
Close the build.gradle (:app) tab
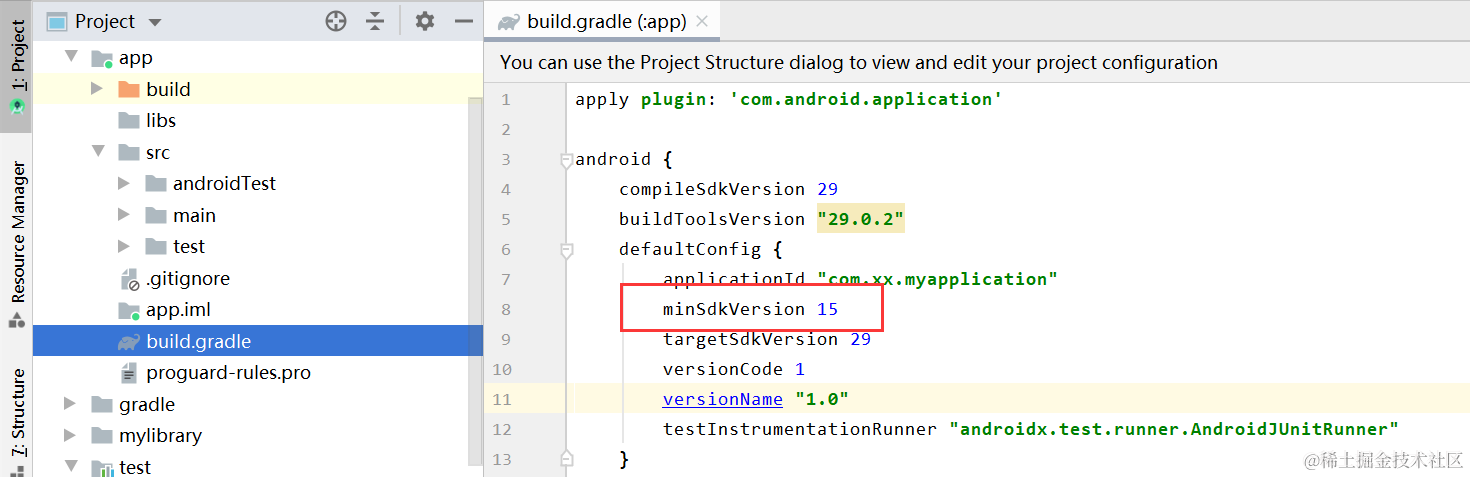(x=702, y=21)
